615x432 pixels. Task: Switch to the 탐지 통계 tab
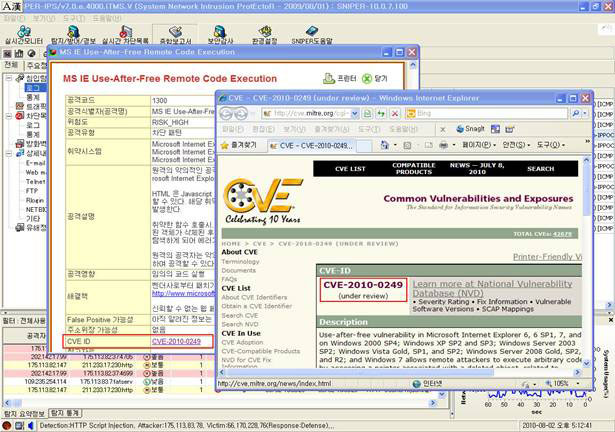tap(66, 413)
